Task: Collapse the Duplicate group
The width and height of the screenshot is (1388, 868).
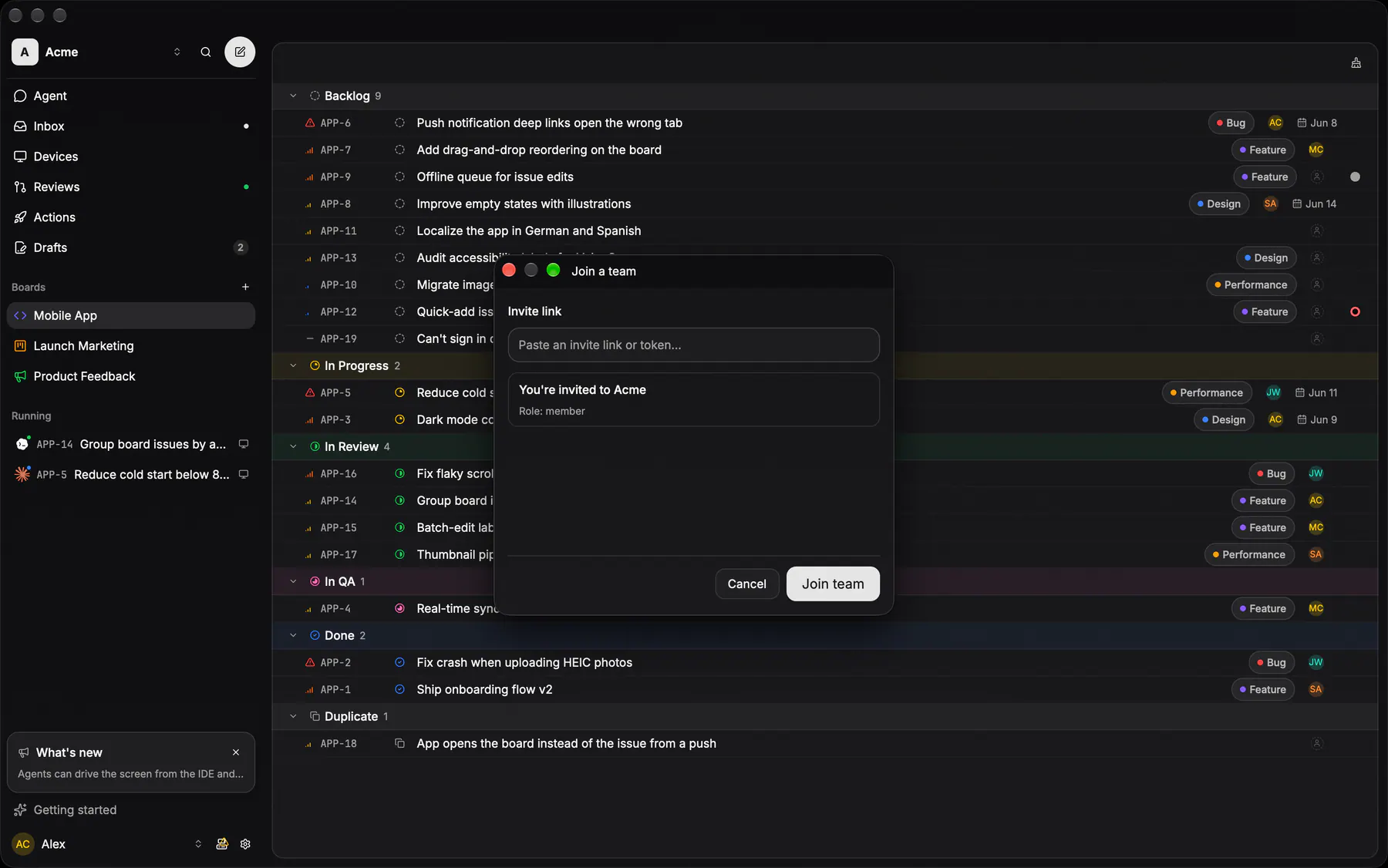Action: coord(293,717)
